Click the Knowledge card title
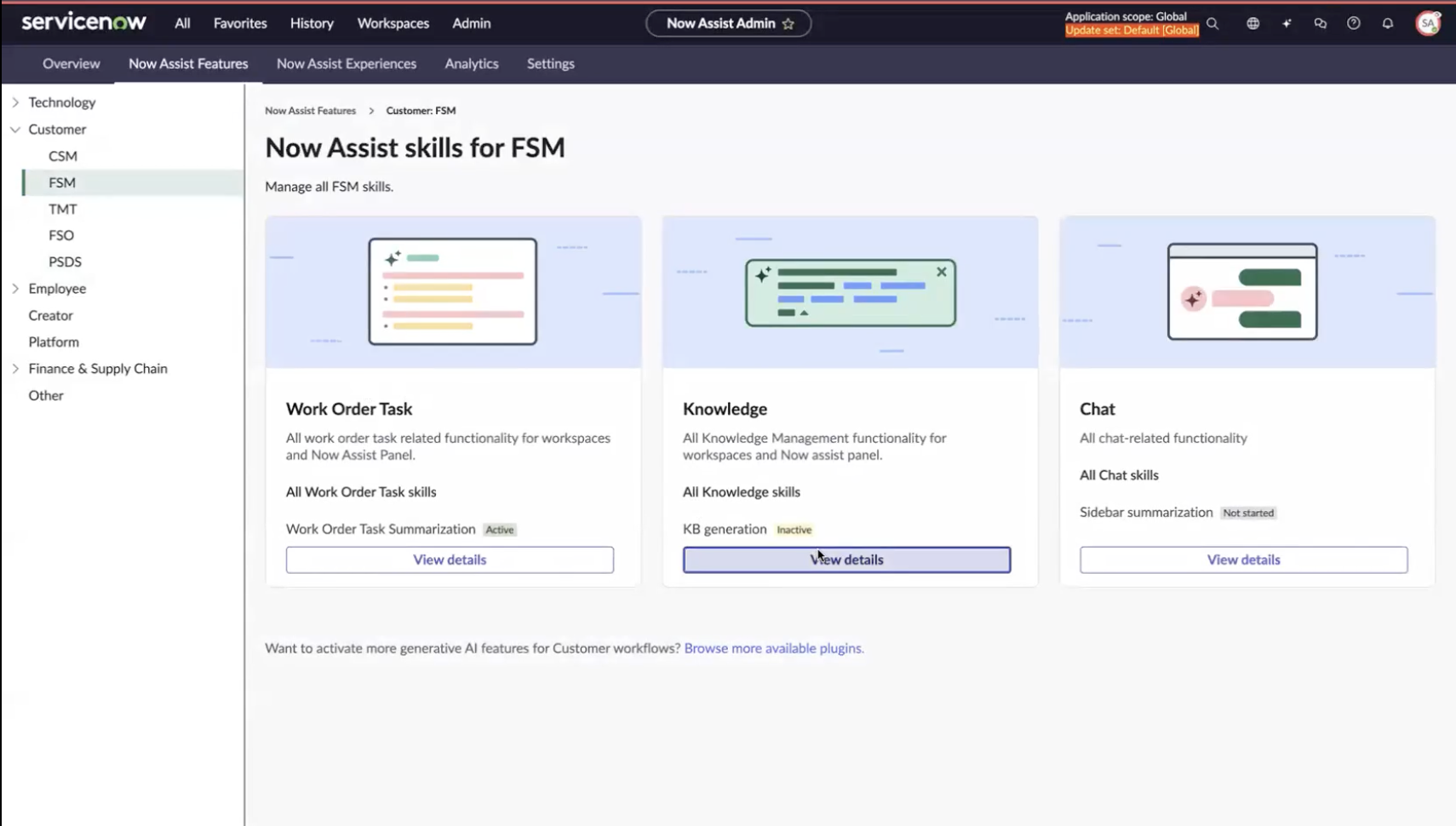 coord(725,409)
